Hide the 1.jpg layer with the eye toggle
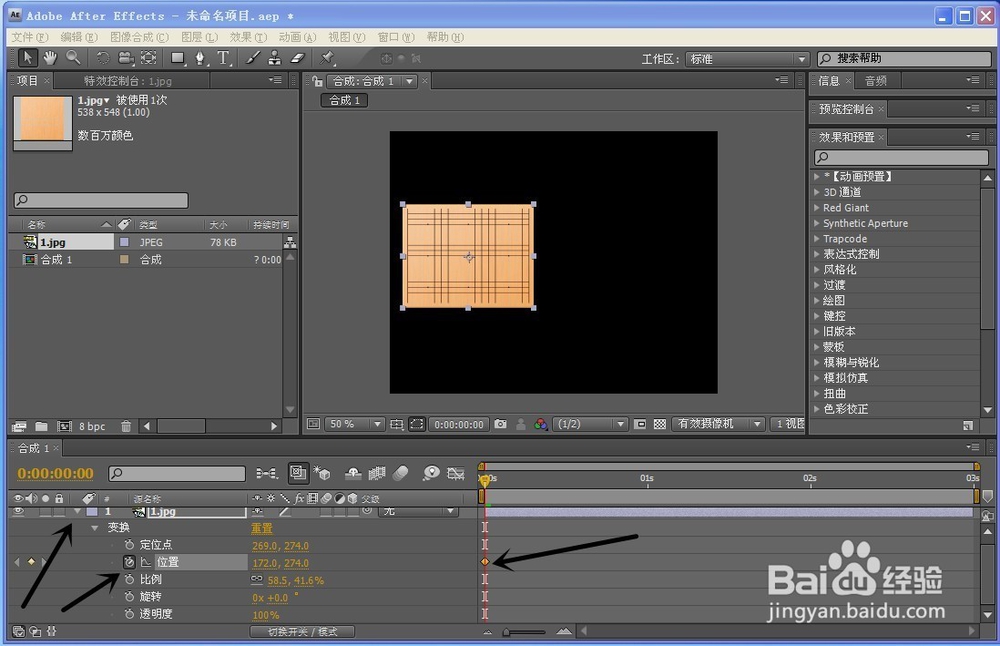Viewport: 1000px width, 646px height. point(19,511)
